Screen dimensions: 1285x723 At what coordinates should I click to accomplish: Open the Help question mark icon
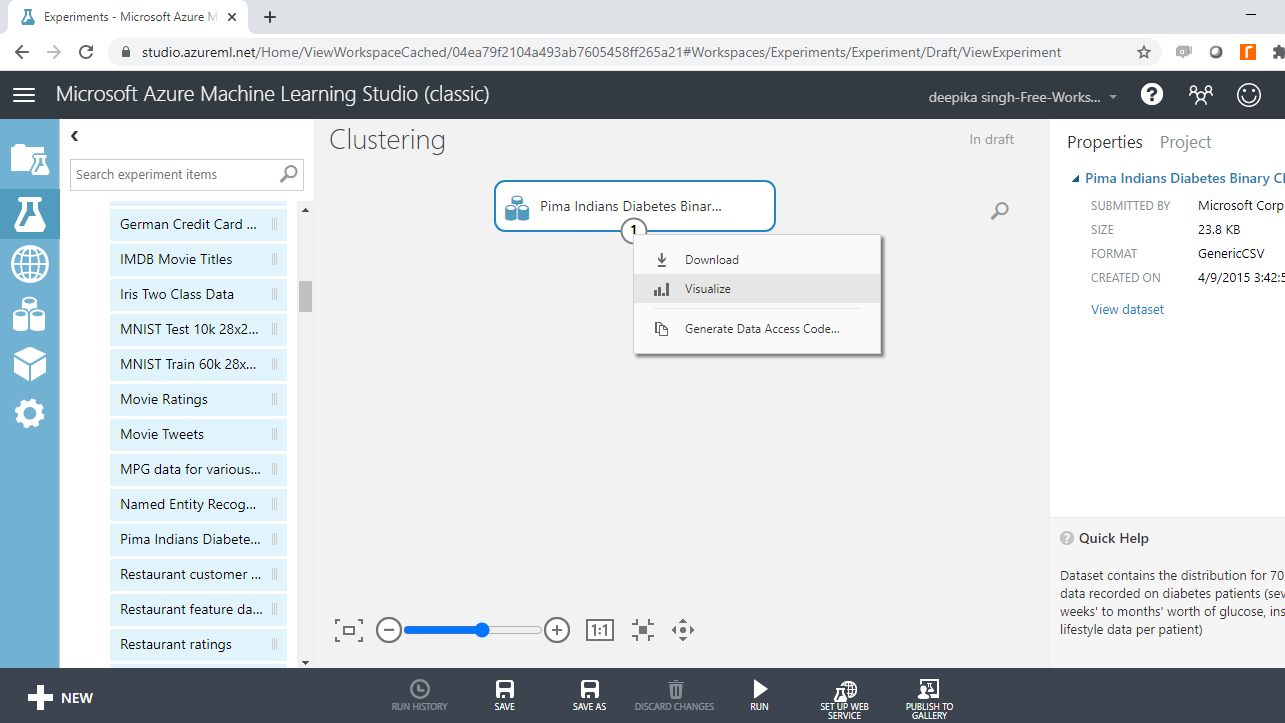click(1152, 94)
